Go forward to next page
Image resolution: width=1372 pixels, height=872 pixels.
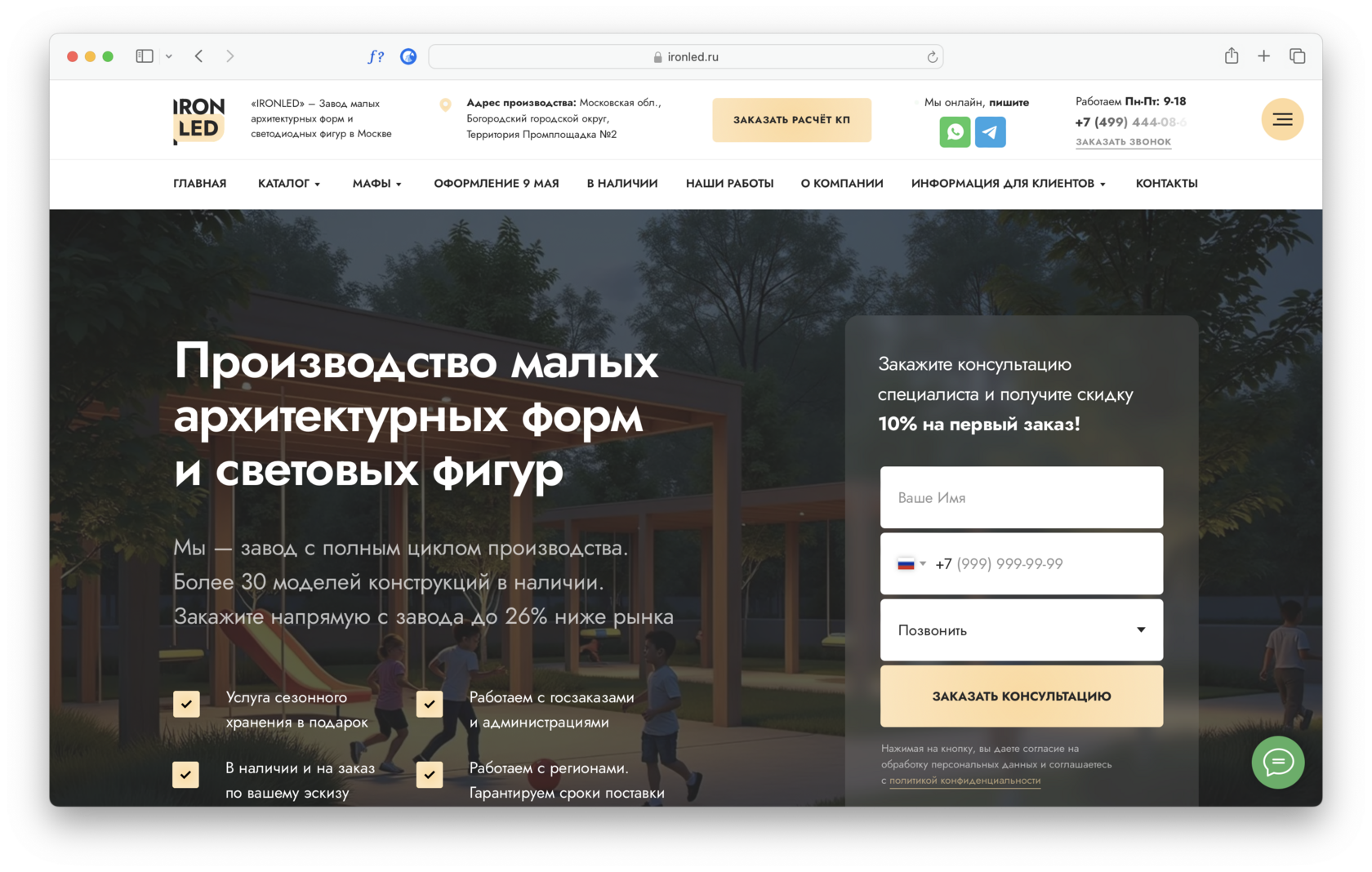230,56
